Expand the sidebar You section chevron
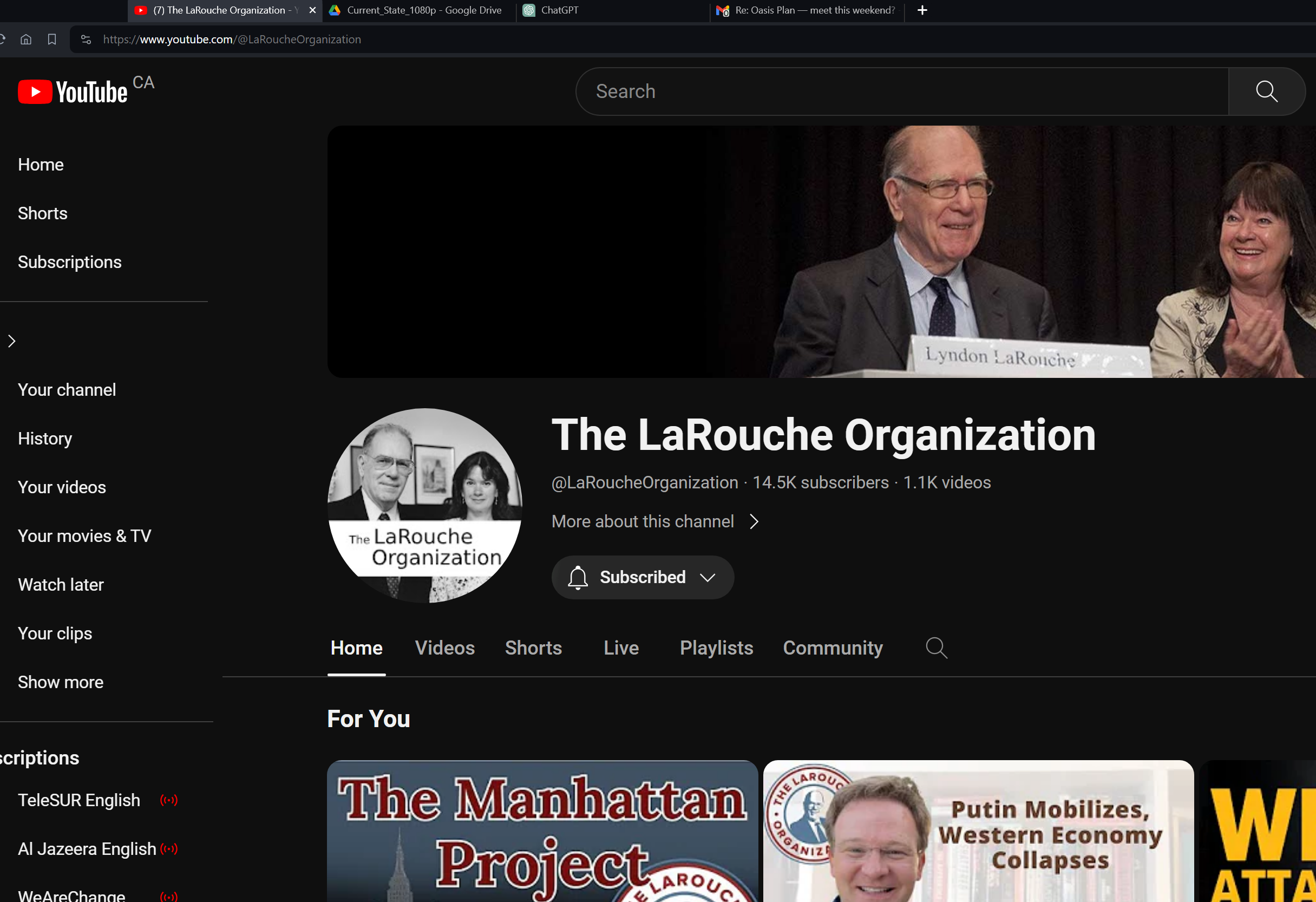The width and height of the screenshot is (1316, 902). [12, 341]
